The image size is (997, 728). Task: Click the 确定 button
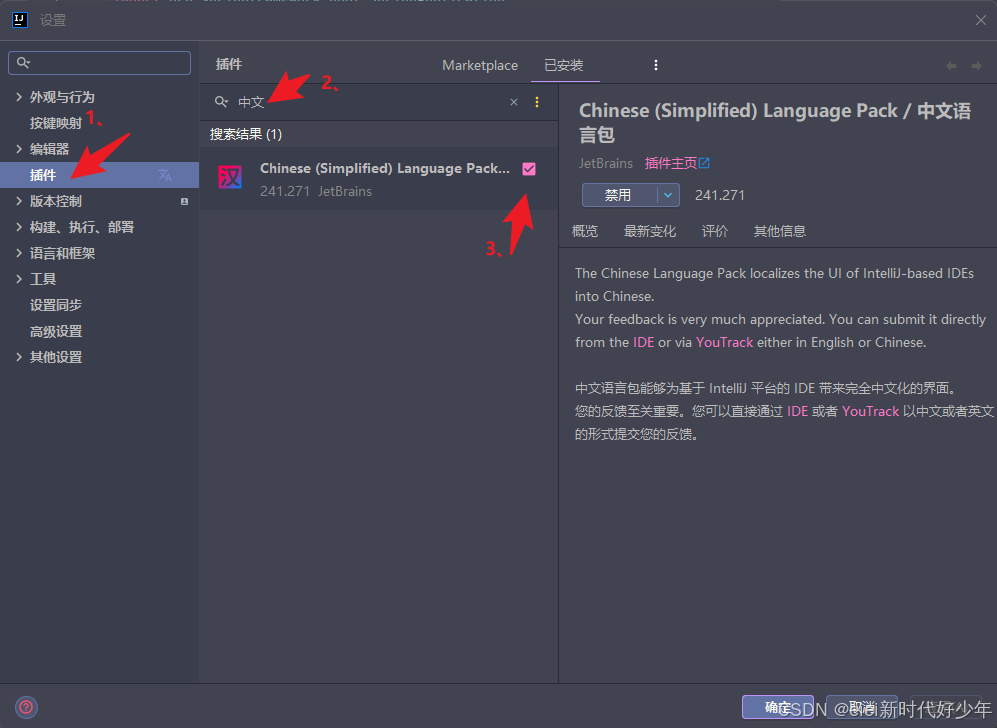(778, 707)
